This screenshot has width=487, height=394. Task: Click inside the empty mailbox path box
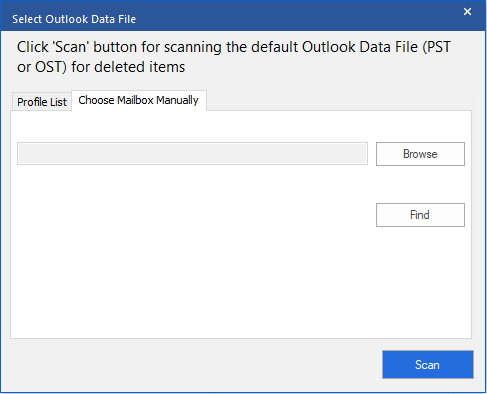click(x=192, y=154)
